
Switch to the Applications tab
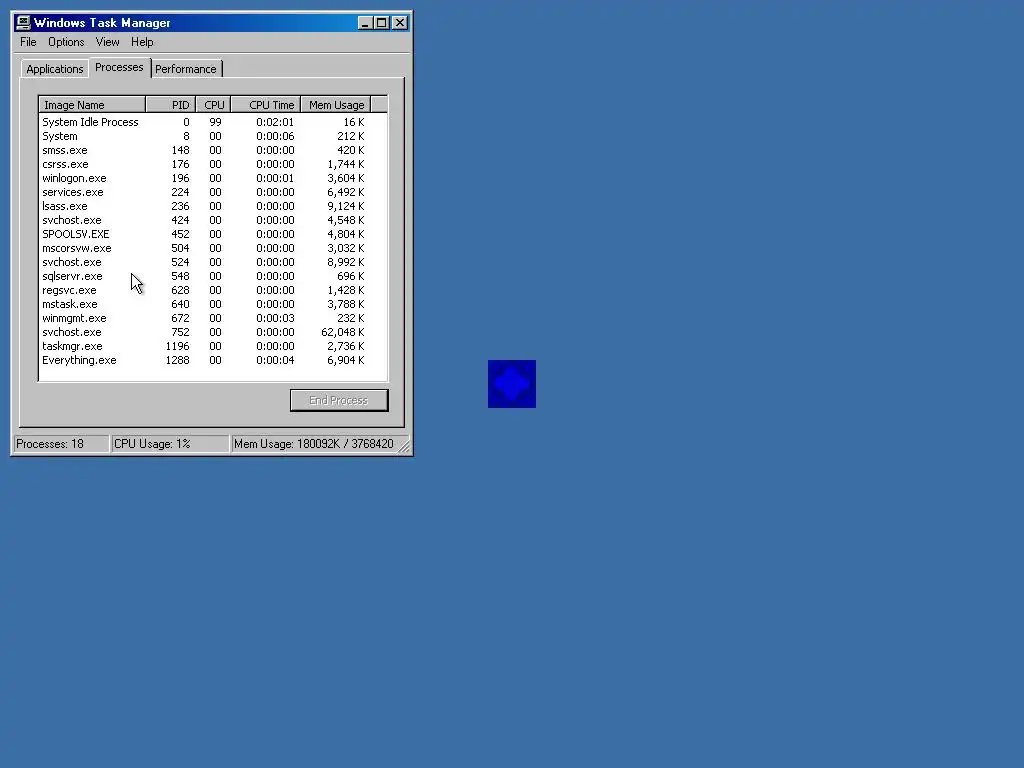click(55, 69)
